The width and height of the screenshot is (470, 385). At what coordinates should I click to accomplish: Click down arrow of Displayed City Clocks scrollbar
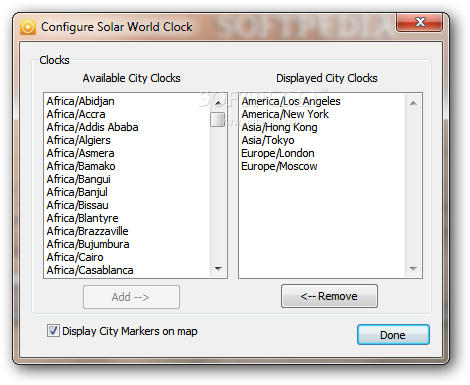413,268
